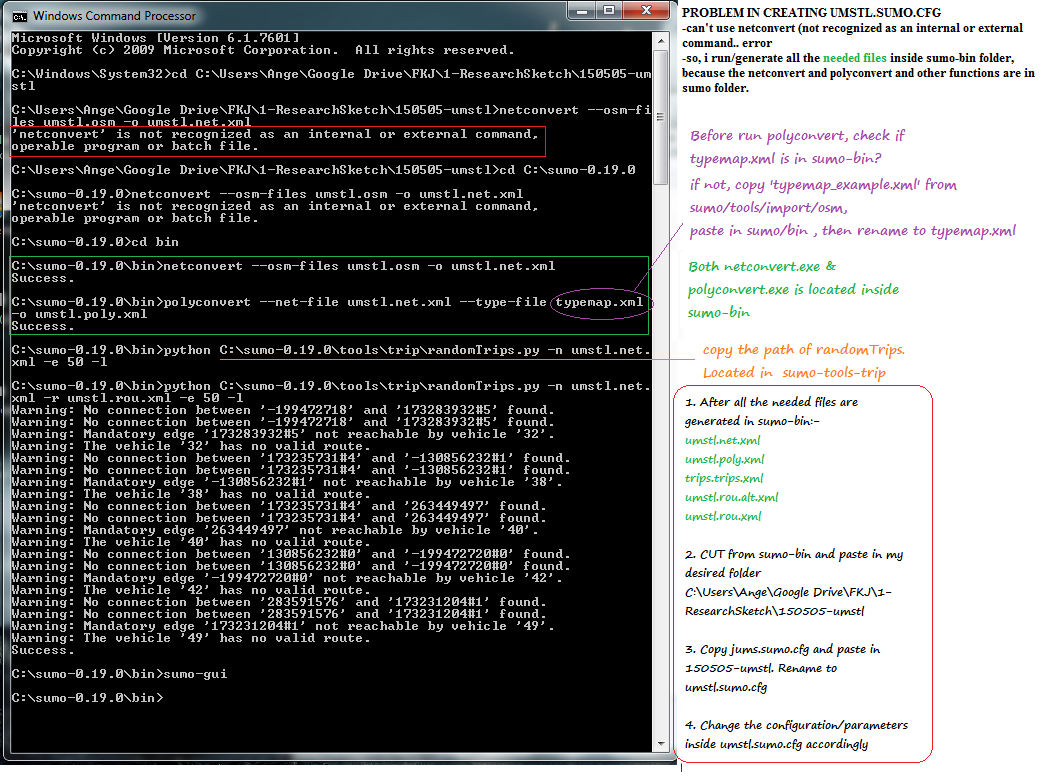
Task: Click 'Both netconvert.exe &' green note
Action: [762, 267]
